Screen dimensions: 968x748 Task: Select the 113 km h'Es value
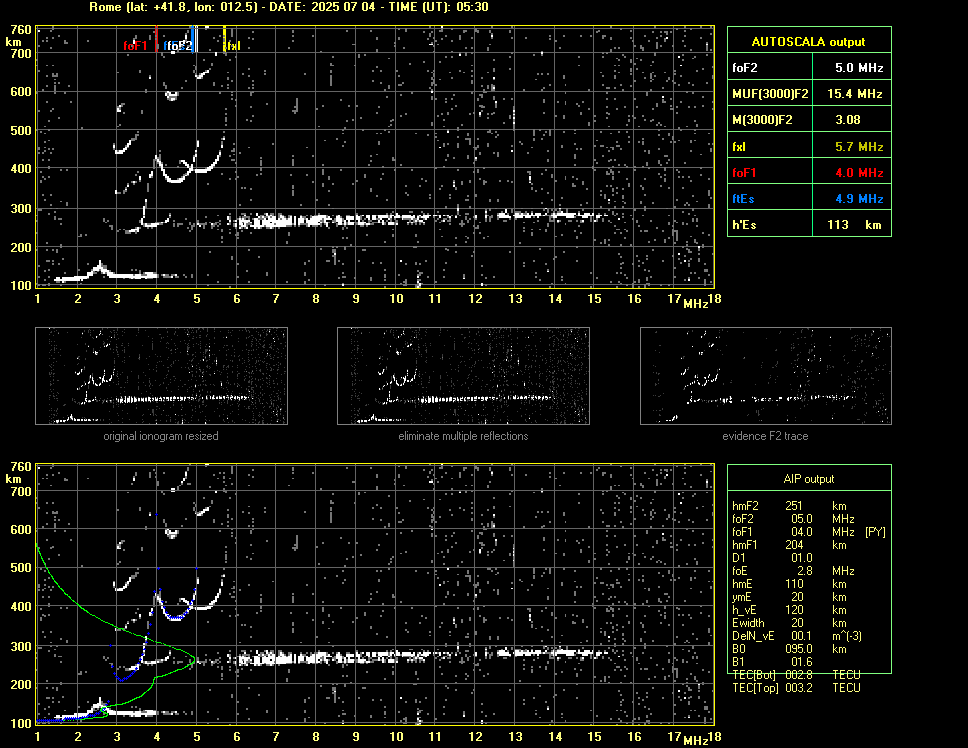pyautogui.click(x=854, y=225)
